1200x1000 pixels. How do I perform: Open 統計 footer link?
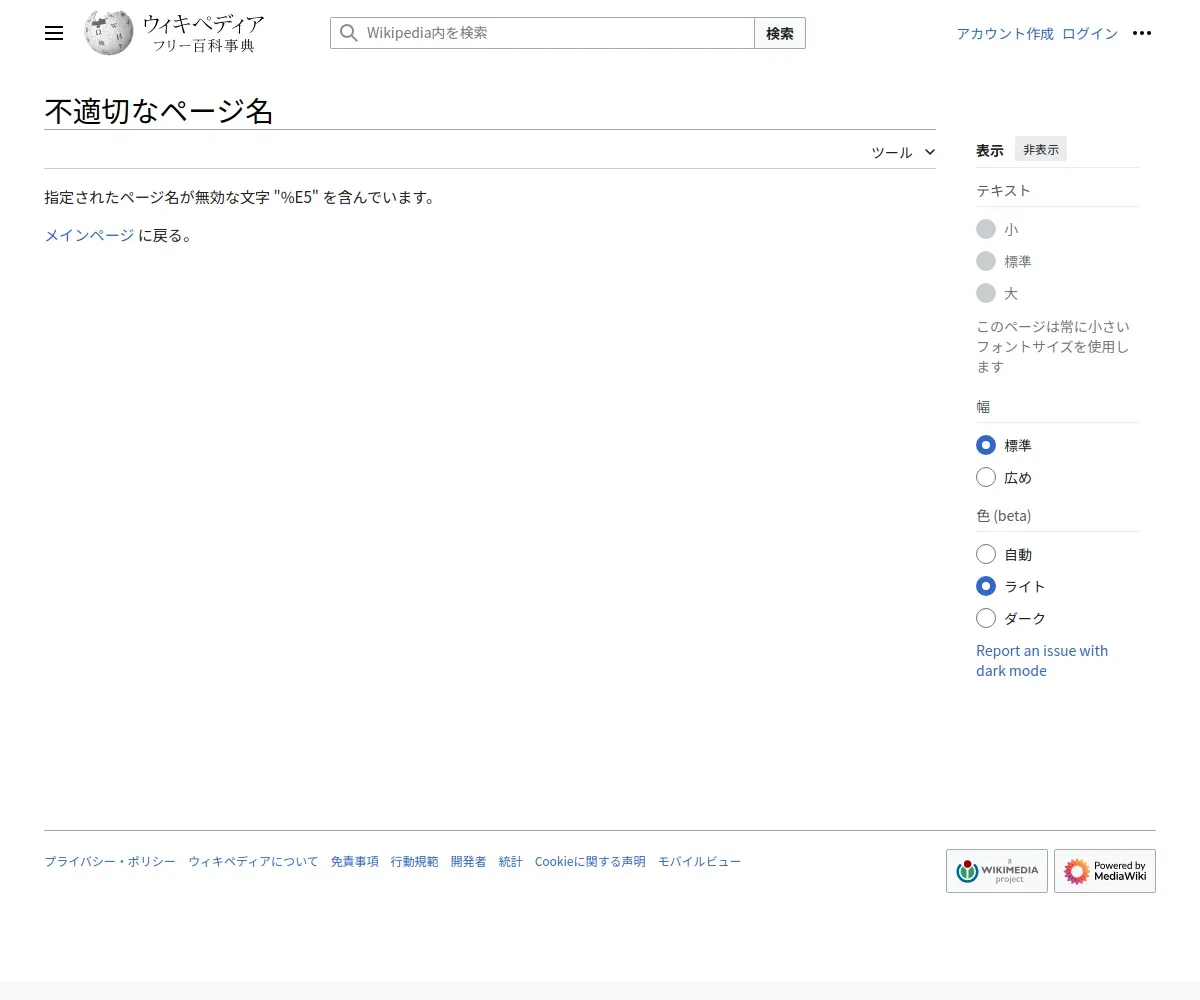coord(511,861)
